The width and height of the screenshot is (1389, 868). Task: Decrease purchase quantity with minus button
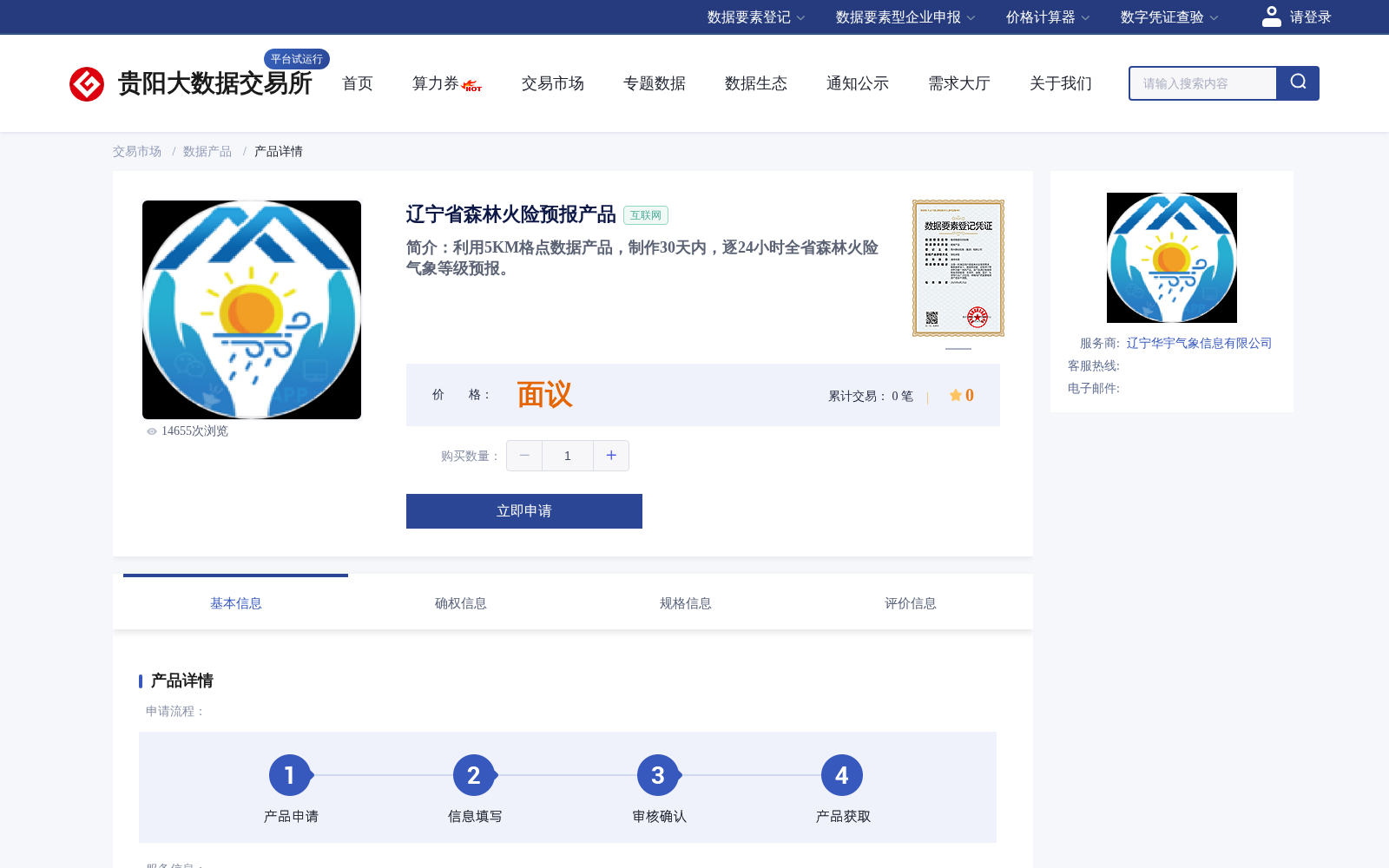coord(524,456)
